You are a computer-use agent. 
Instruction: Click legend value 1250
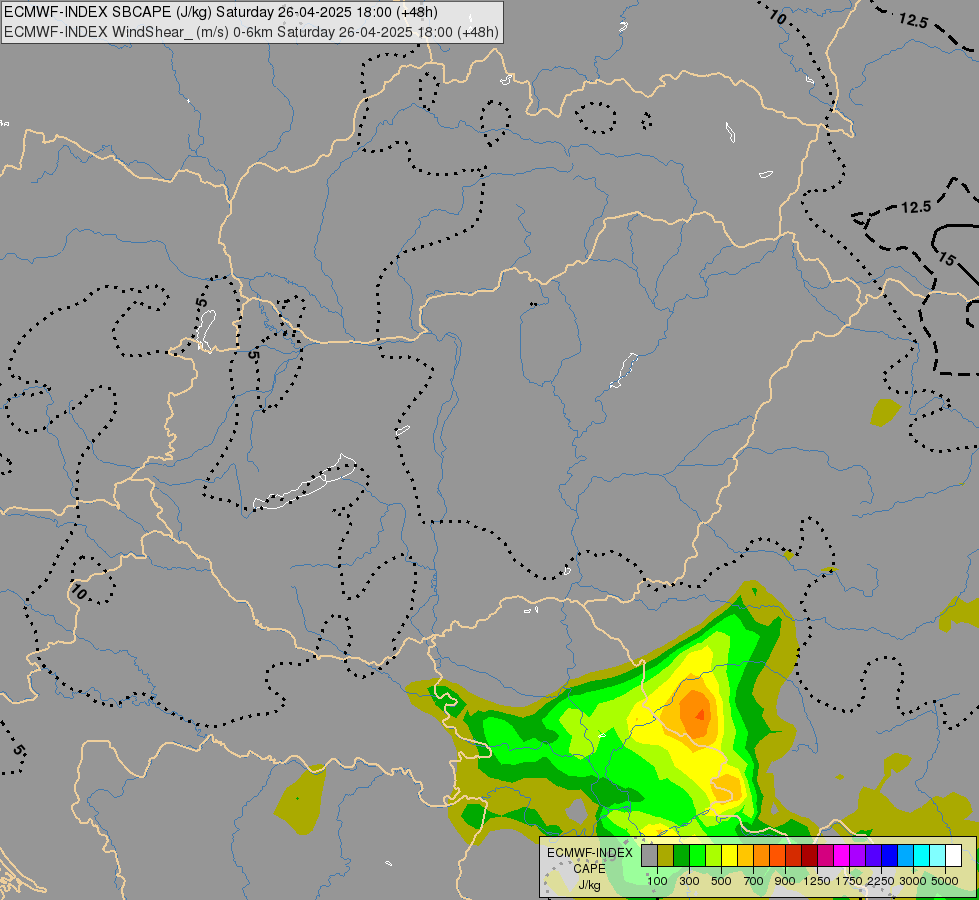pyautogui.click(x=817, y=881)
